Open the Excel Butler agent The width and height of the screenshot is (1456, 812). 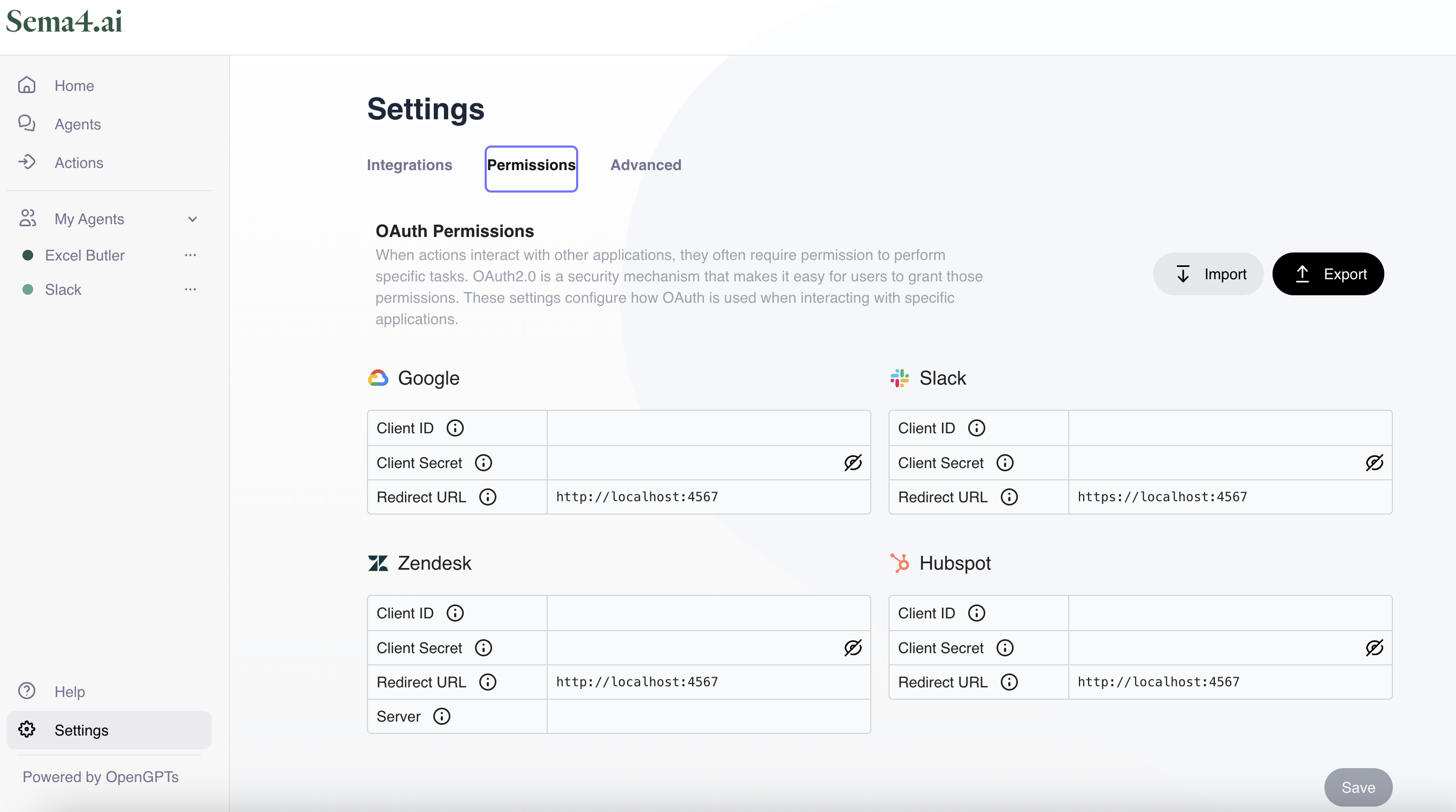pos(85,255)
